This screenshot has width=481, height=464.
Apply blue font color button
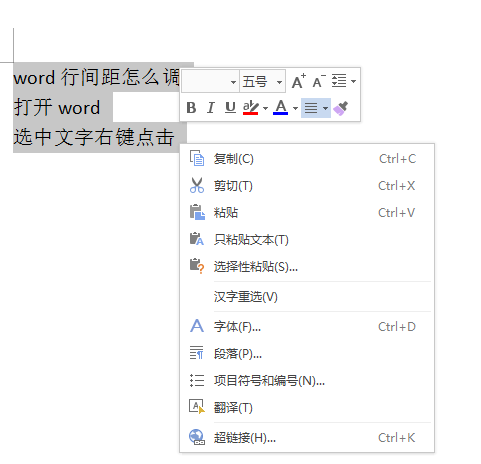[x=280, y=108]
